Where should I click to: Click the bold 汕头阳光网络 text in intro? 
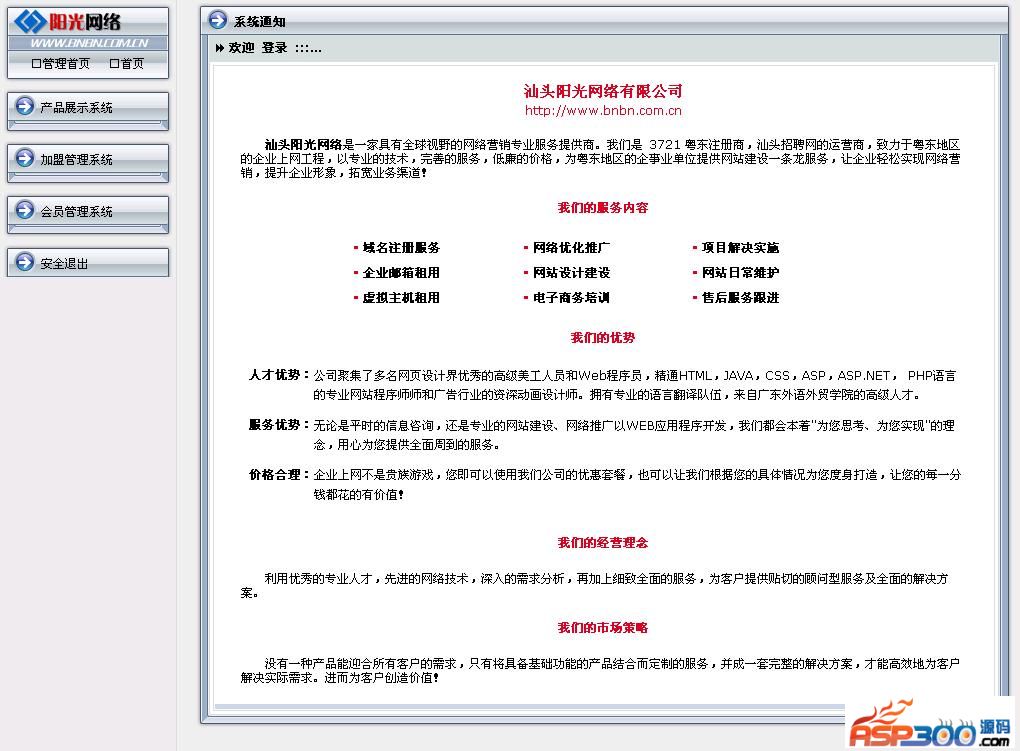303,144
